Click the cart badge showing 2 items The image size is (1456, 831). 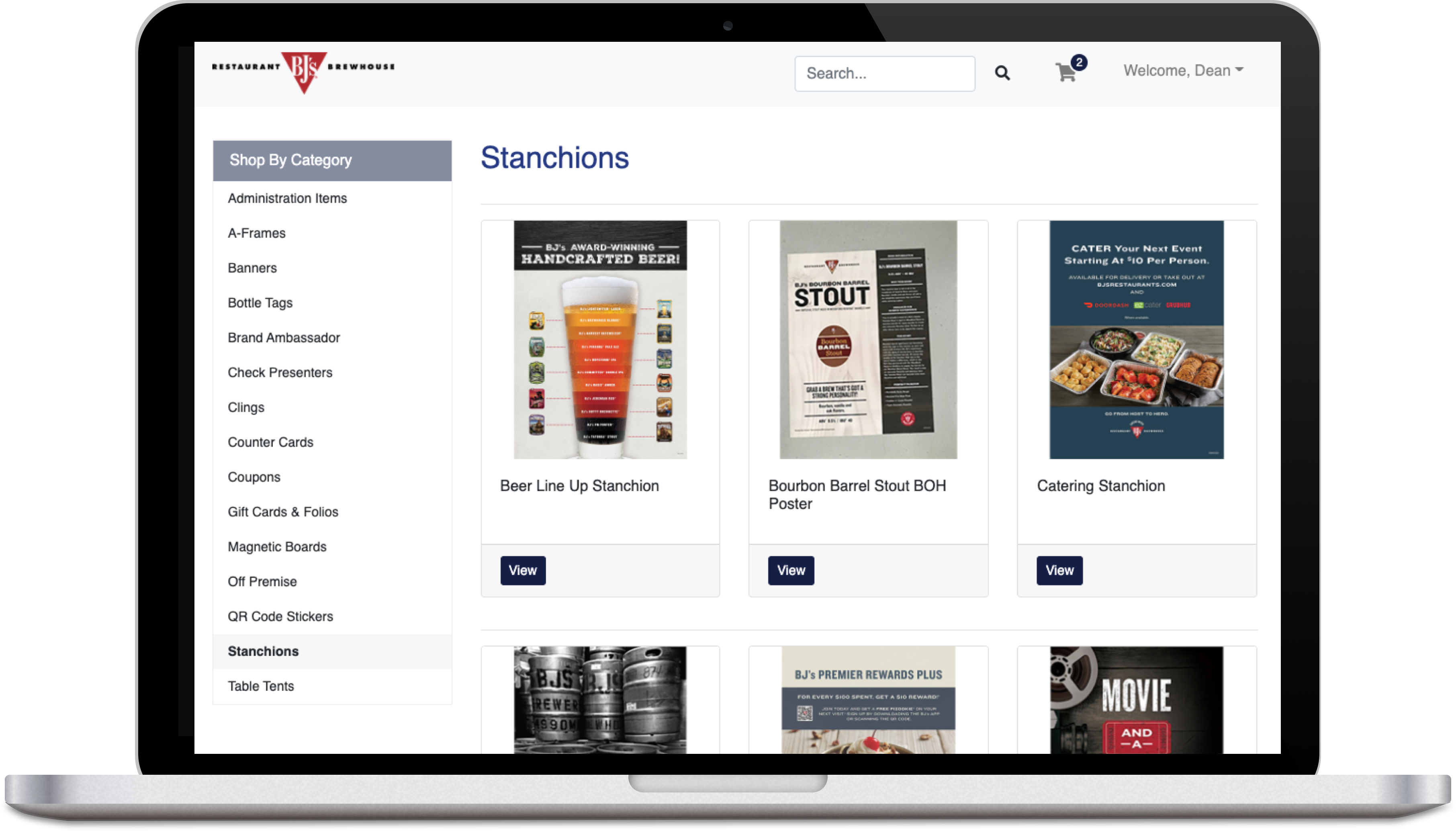coord(1079,62)
